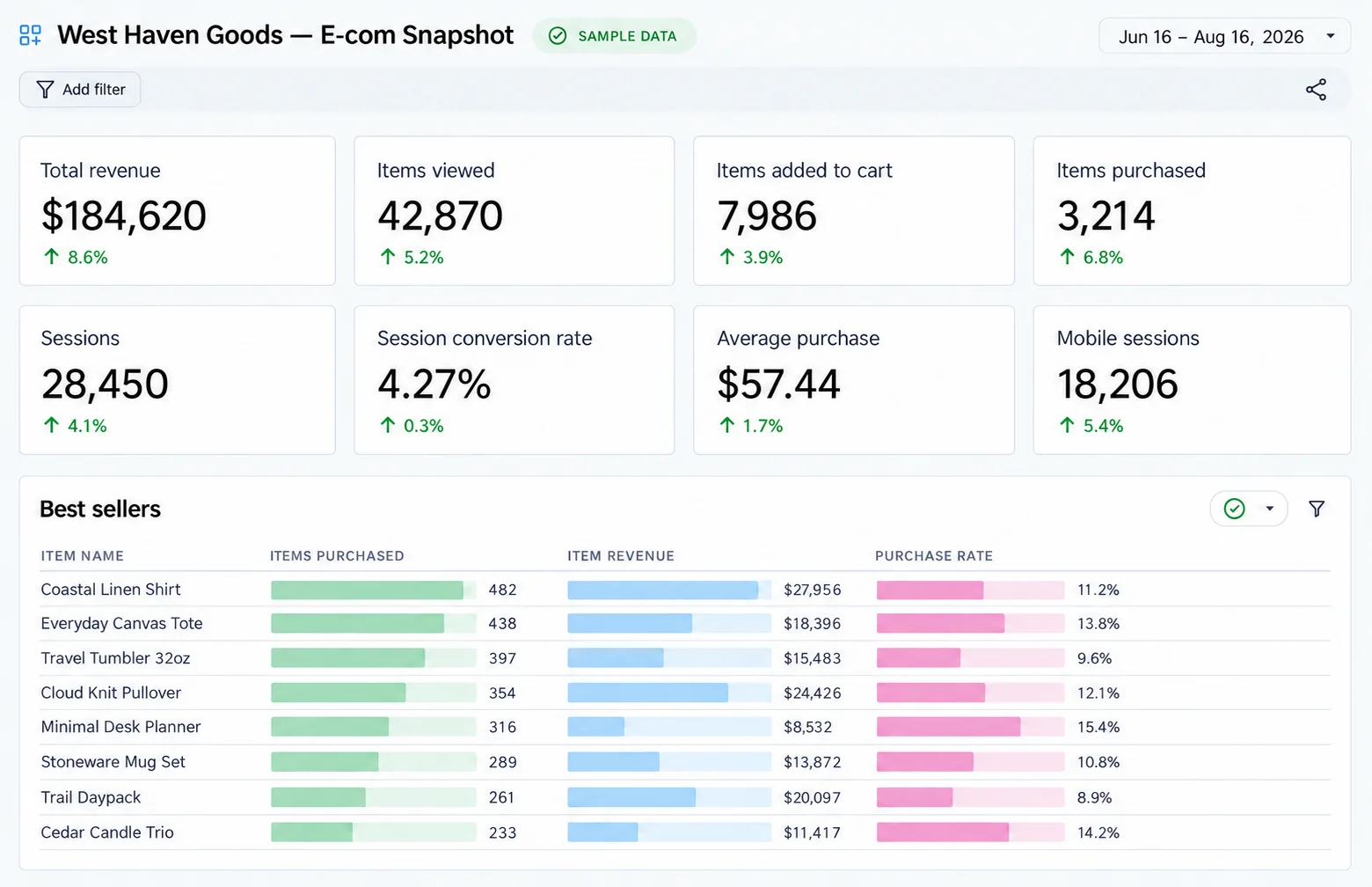Screen dimensions: 1372x887
Task: Click the blue revenue bar for Stoneware Mug Set
Action: pos(614,762)
